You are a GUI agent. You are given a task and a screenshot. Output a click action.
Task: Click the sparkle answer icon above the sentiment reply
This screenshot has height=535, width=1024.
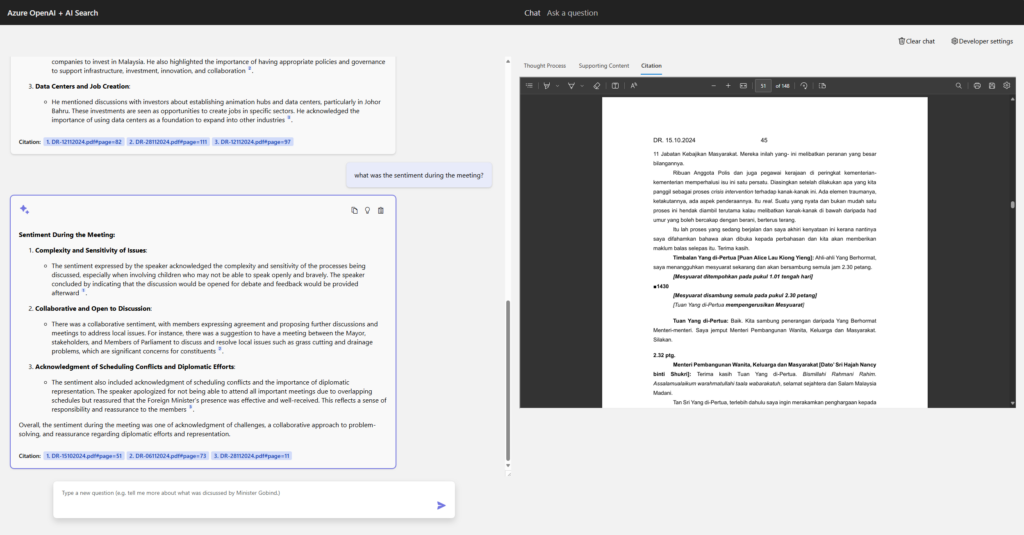point(24,209)
